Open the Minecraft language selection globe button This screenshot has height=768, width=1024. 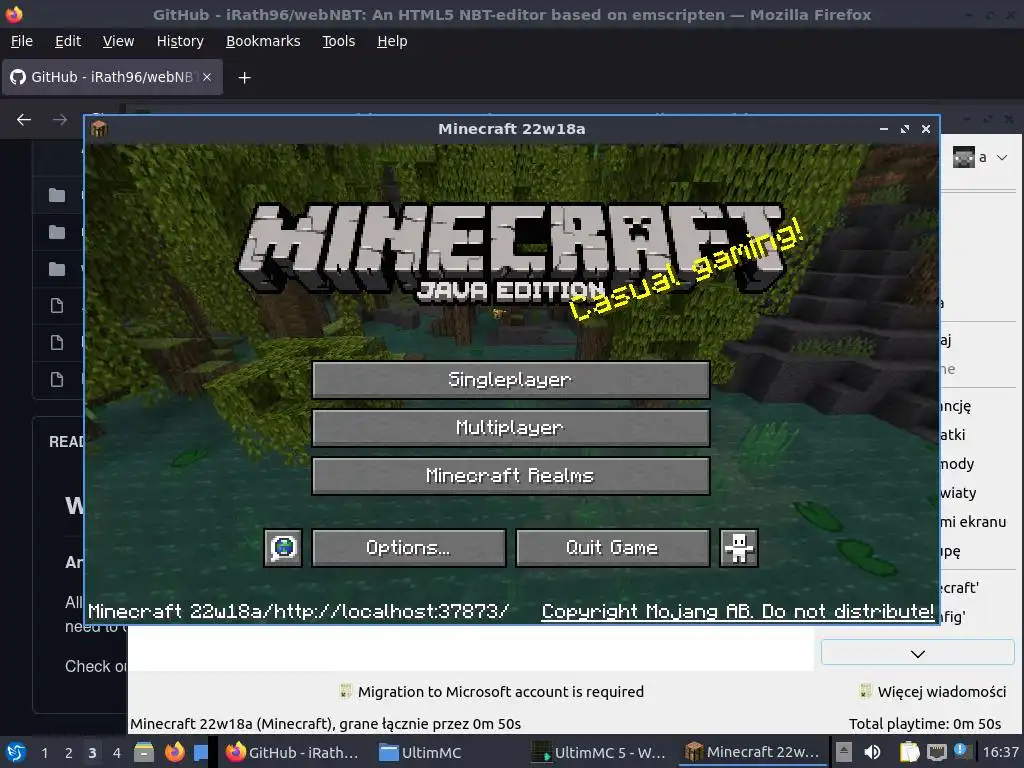tap(283, 547)
